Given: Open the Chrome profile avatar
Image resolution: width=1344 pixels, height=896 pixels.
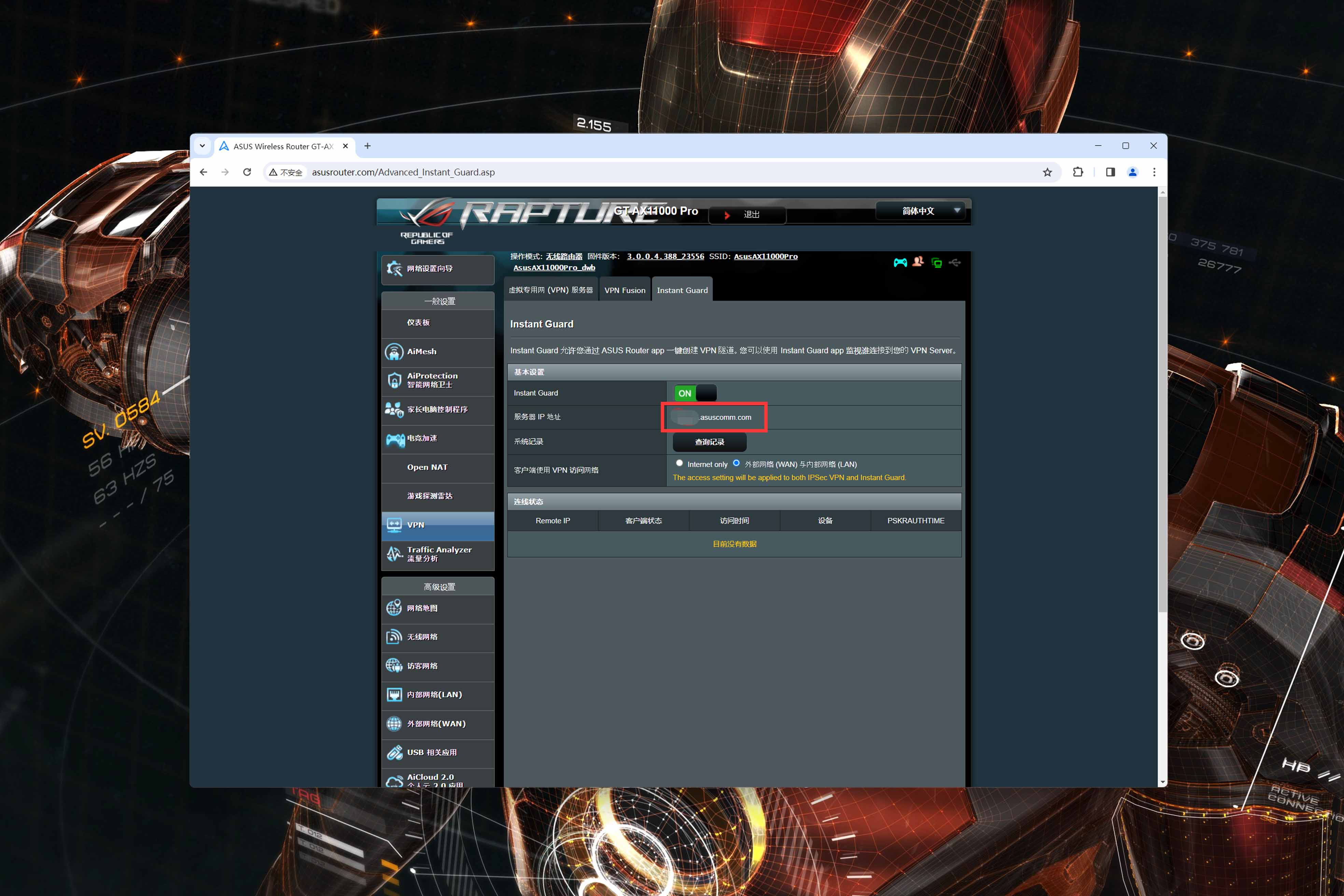Looking at the screenshot, I should tap(1133, 172).
